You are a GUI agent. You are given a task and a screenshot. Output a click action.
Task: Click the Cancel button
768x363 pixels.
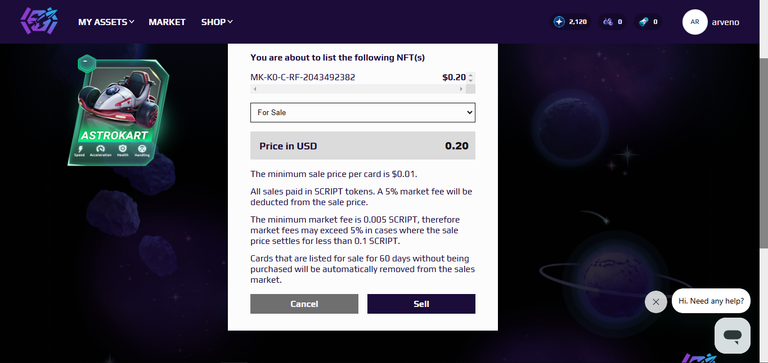[x=304, y=304]
